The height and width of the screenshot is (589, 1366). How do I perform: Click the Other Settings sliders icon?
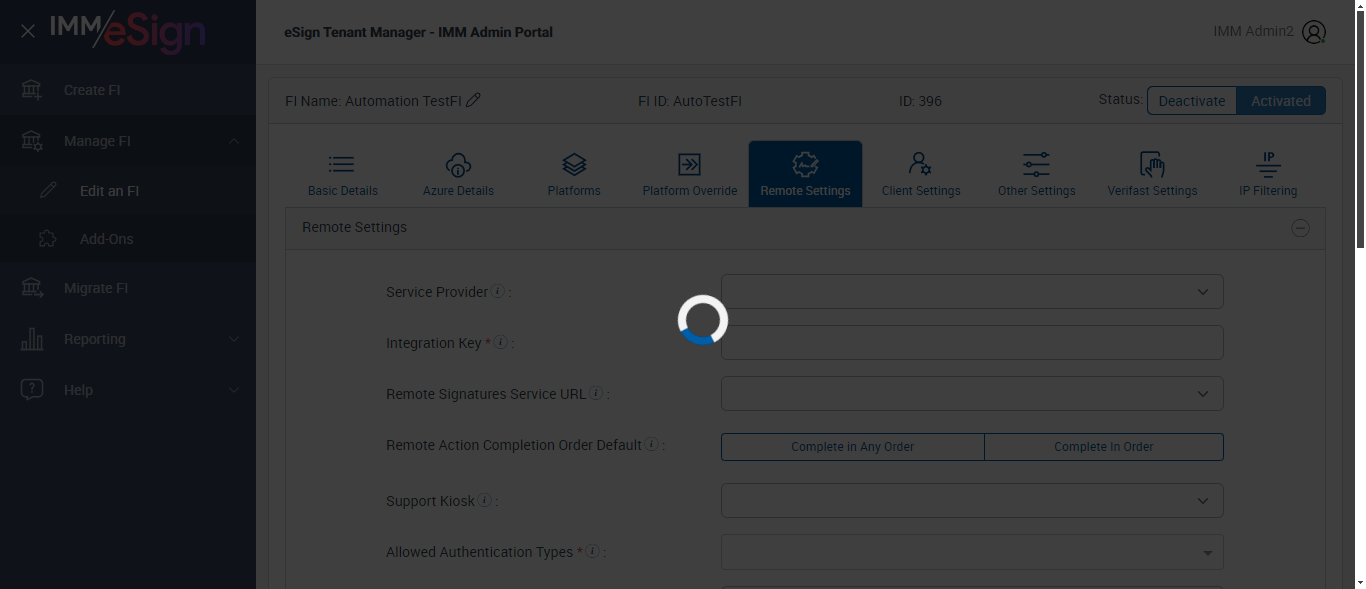[1036, 164]
